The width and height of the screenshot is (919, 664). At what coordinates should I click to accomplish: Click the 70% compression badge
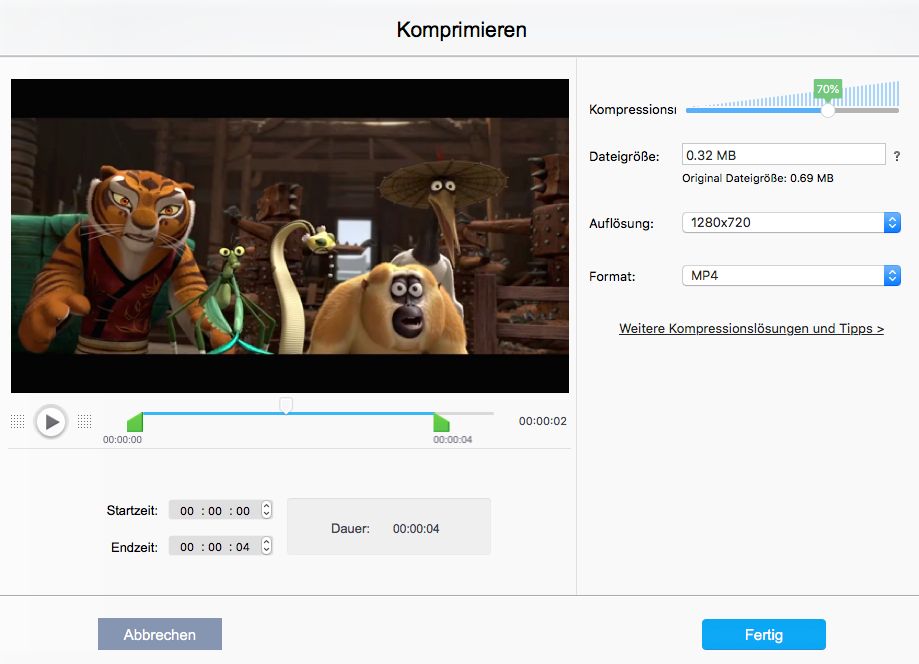(828, 89)
